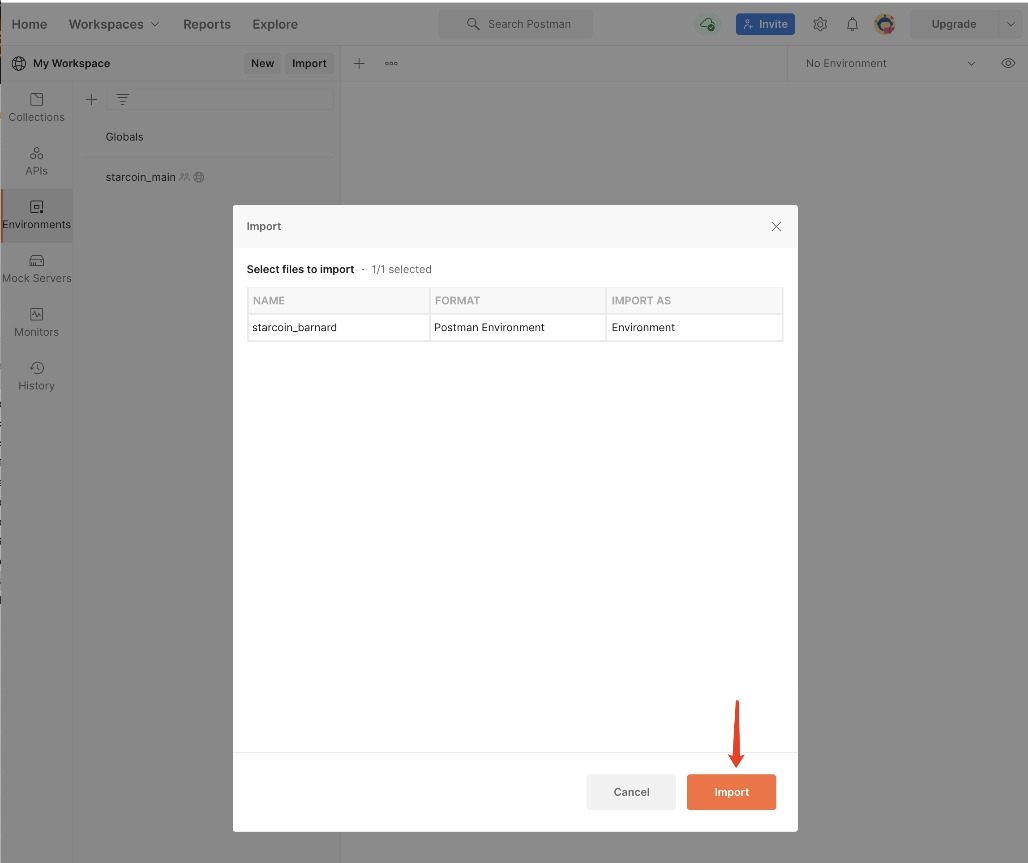Open the Environments sidebar tab
This screenshot has width=1028, height=863.
pos(37,215)
